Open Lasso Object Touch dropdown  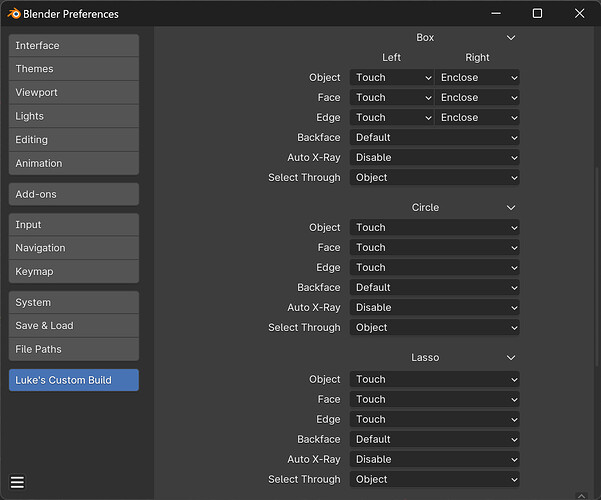(x=435, y=379)
